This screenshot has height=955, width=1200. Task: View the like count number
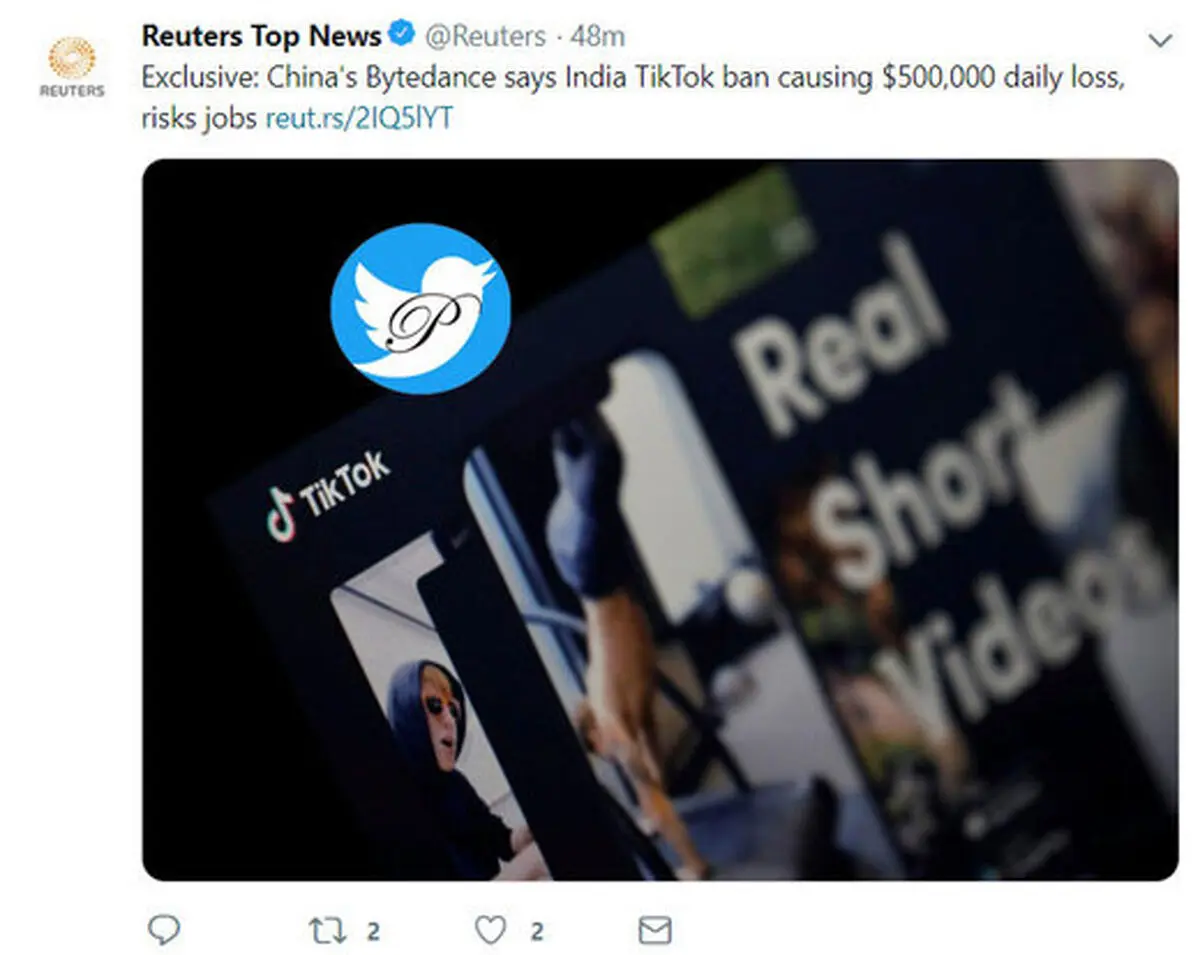click(537, 932)
